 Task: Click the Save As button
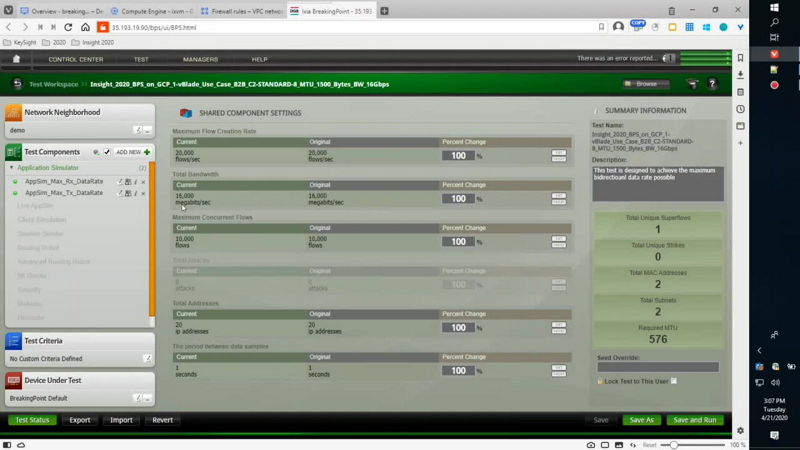641,420
